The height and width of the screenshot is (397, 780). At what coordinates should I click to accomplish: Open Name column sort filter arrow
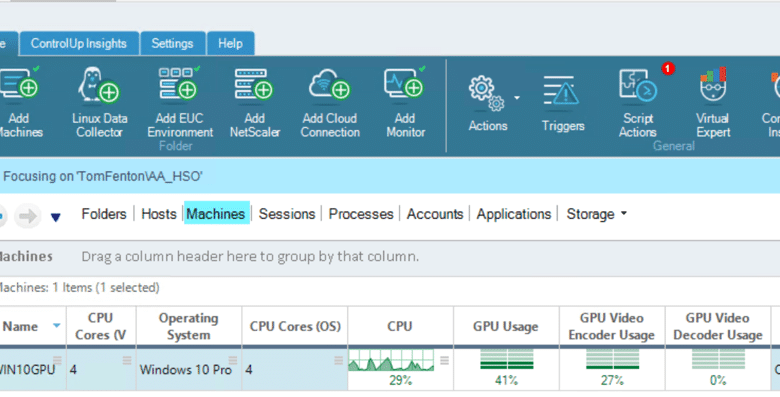pos(57,325)
